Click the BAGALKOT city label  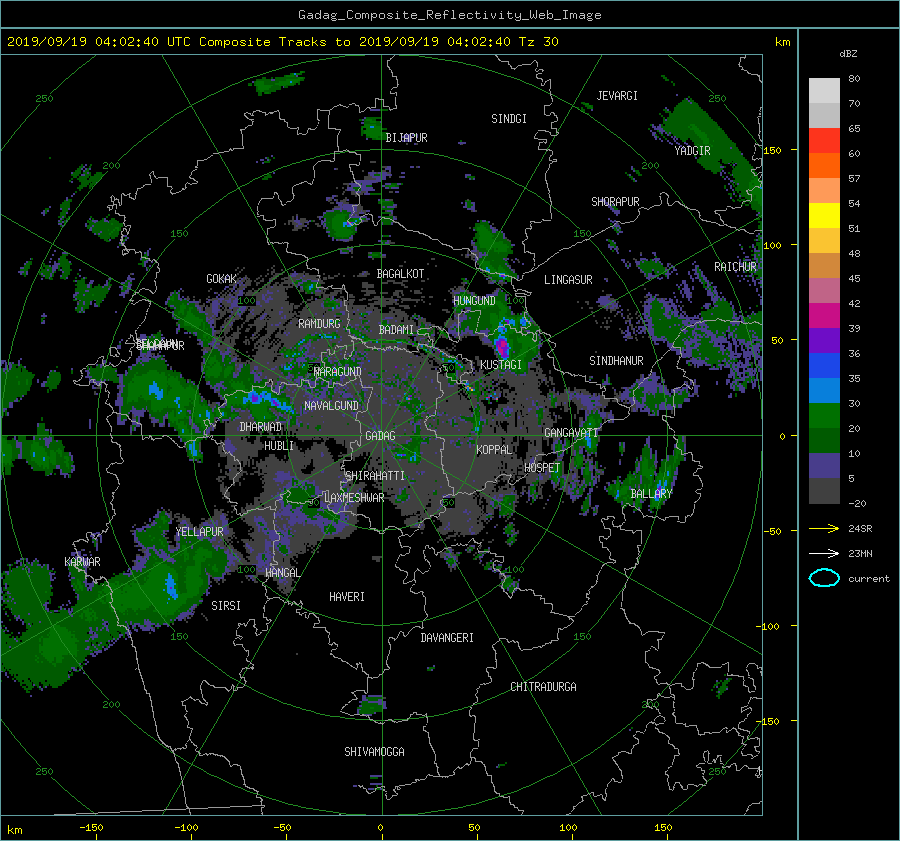pos(400,274)
